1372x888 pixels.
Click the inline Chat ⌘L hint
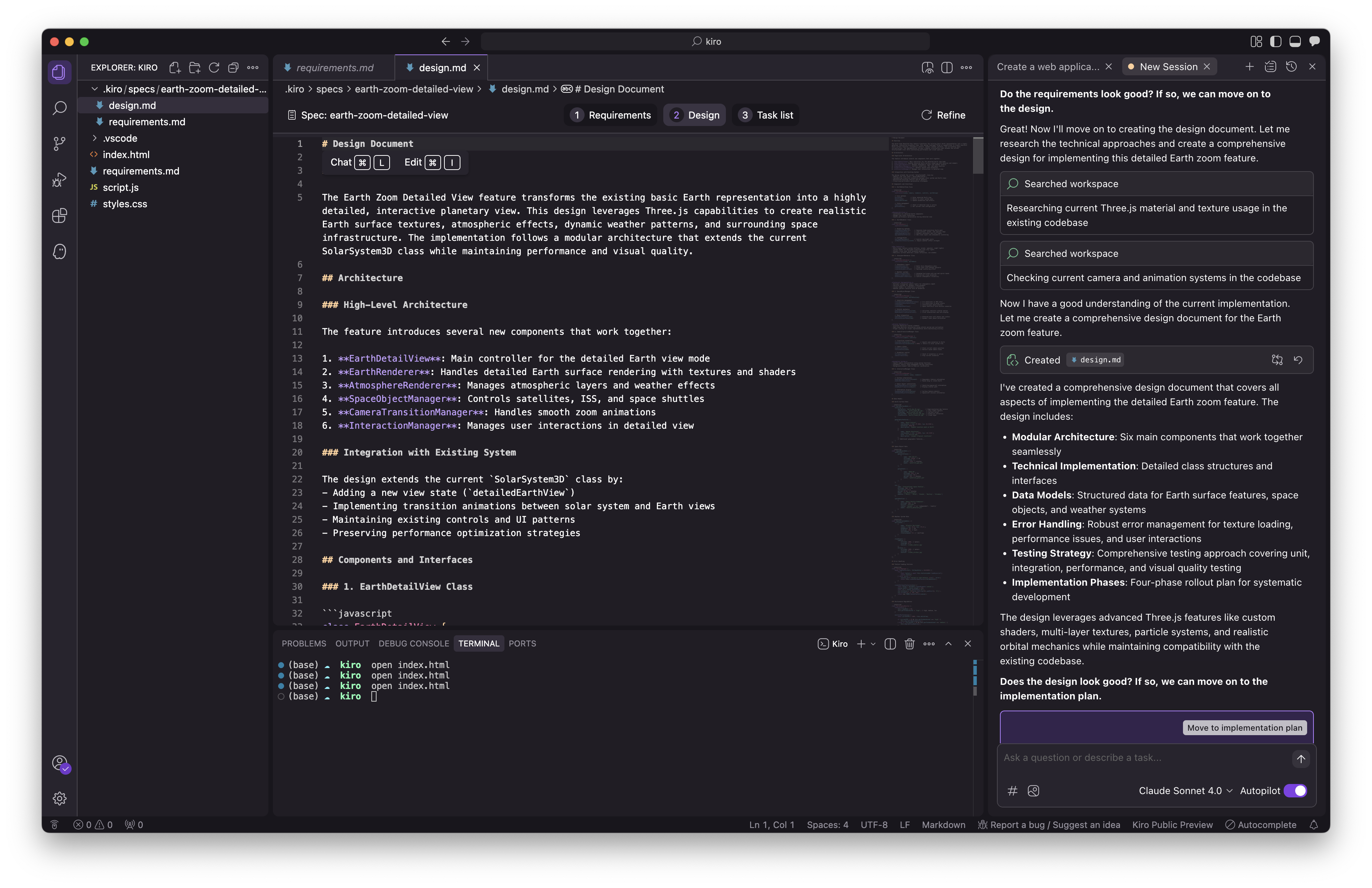360,163
